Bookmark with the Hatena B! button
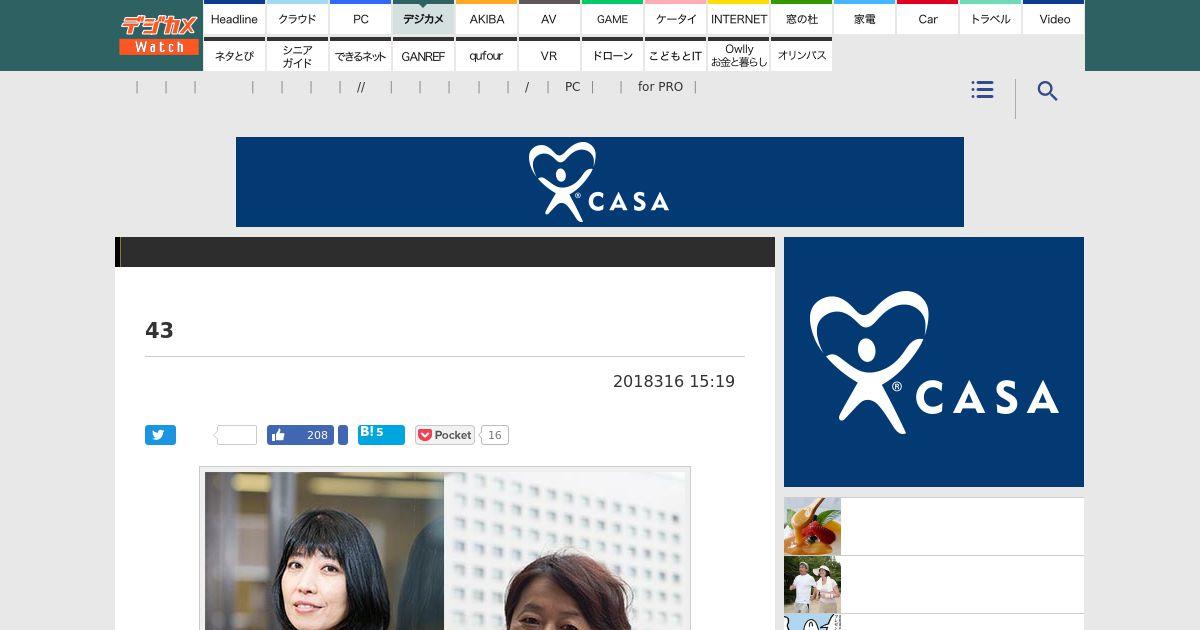 381,435
